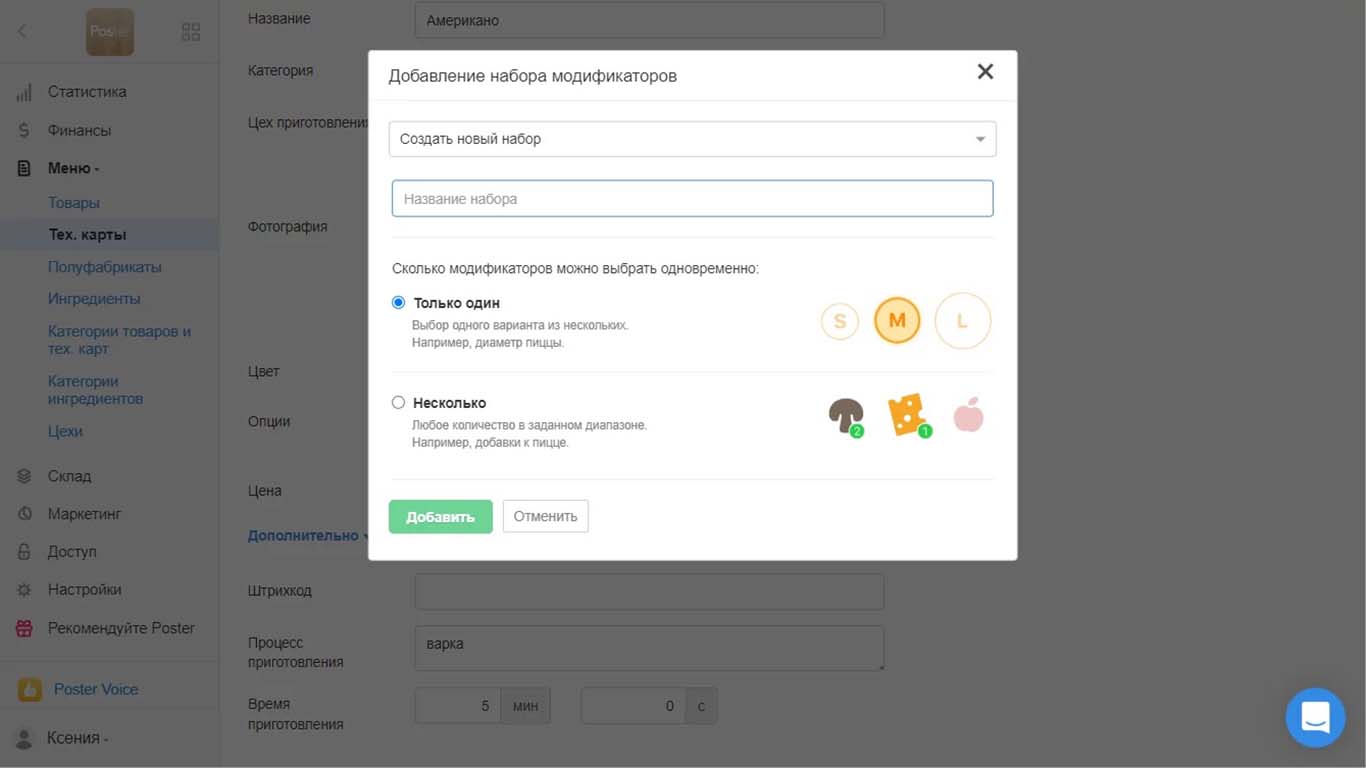Click the apple modifier illustration
The height and width of the screenshot is (768, 1366).
pyautogui.click(x=968, y=414)
